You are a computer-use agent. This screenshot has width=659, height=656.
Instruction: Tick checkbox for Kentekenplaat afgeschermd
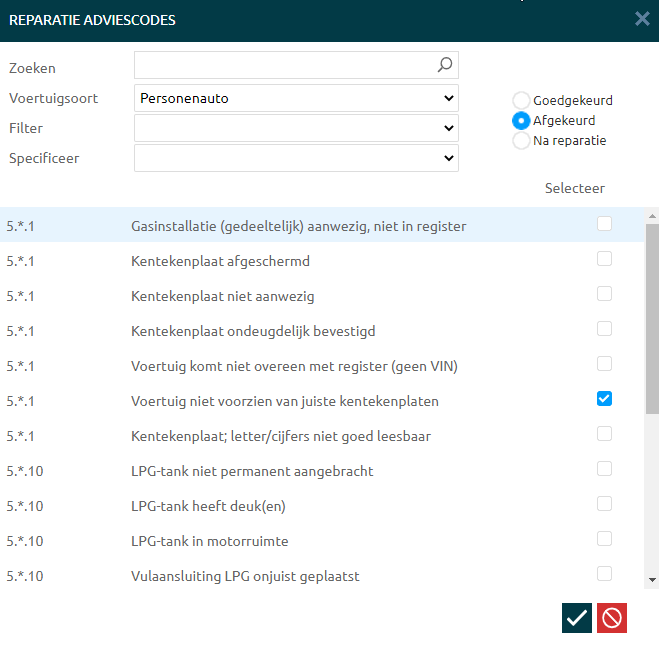[604, 259]
